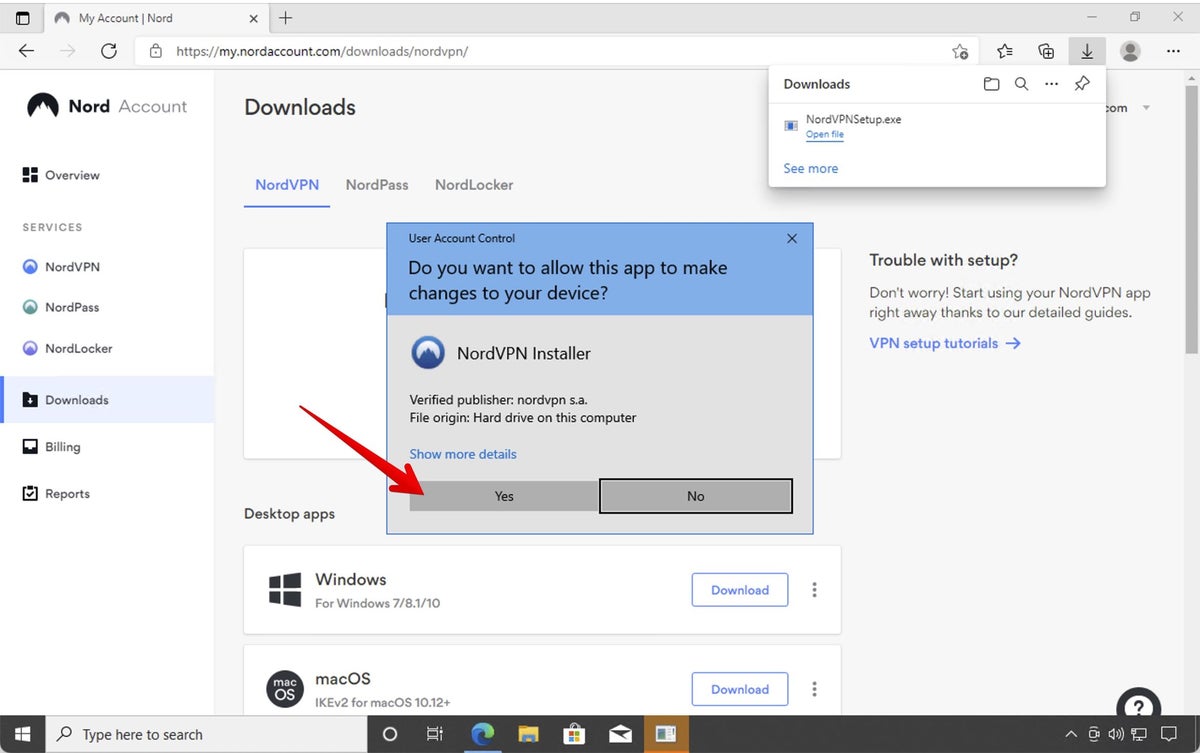Viewport: 1200px width, 753px height.
Task: Select Downloads in the sidebar
Action: pyautogui.click(x=107, y=400)
